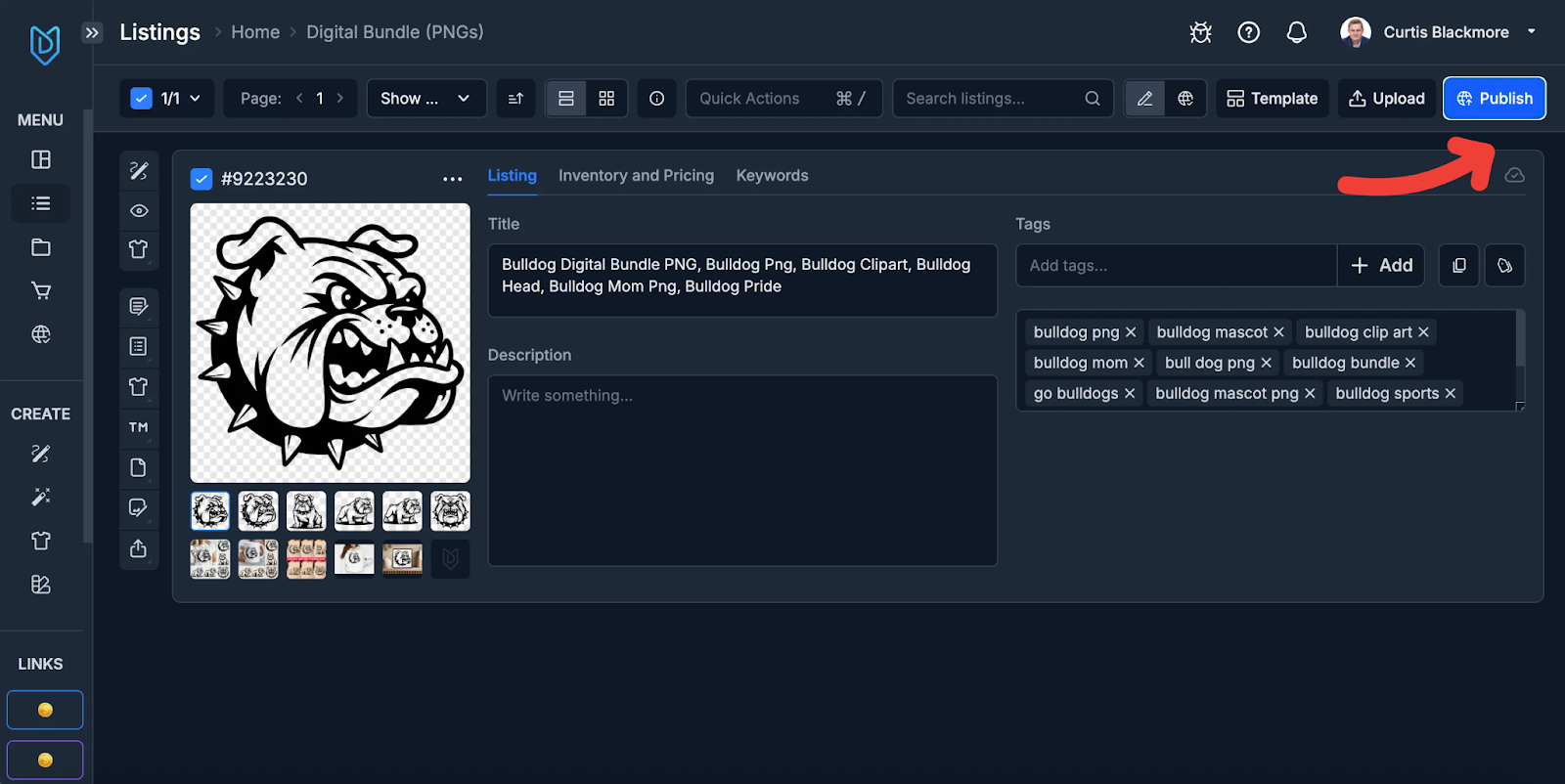The height and width of the screenshot is (784, 1565).
Task: Open the 1/1 selection dropdown arrow
Action: 195,98
